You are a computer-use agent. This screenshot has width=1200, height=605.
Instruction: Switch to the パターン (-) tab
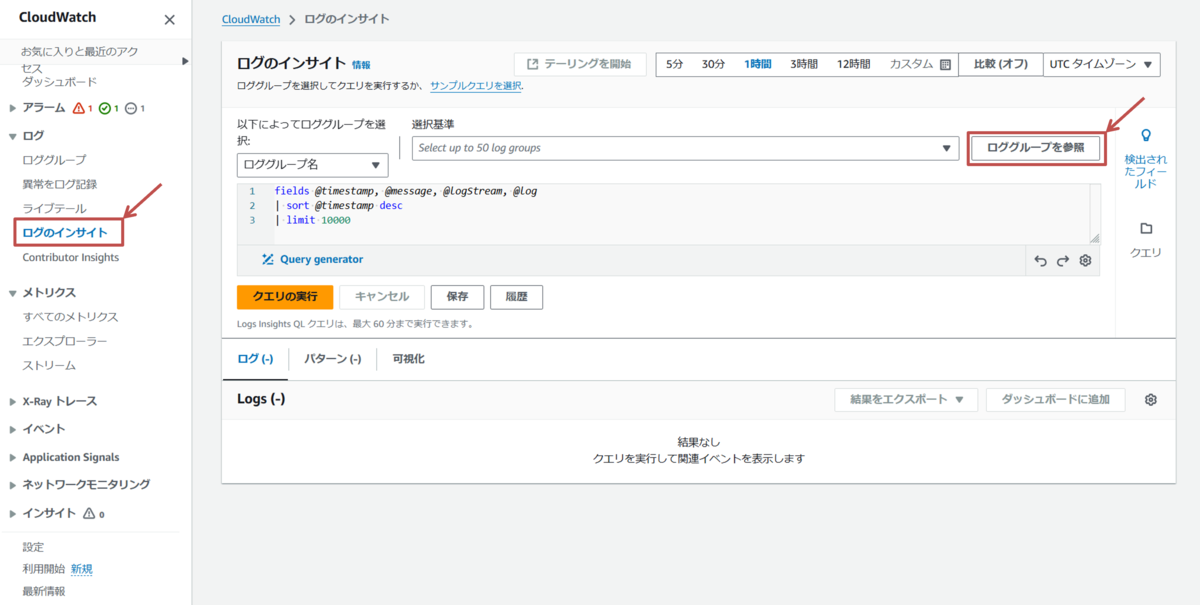coord(333,359)
